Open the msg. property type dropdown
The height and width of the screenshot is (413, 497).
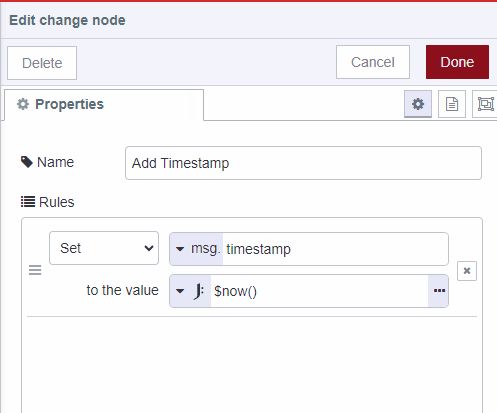196,249
